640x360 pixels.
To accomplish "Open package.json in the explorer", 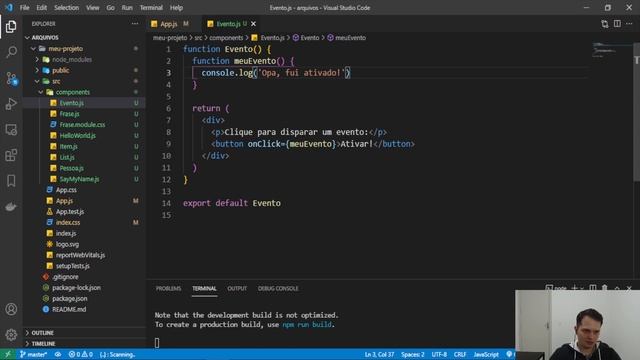I will pyautogui.click(x=69, y=298).
